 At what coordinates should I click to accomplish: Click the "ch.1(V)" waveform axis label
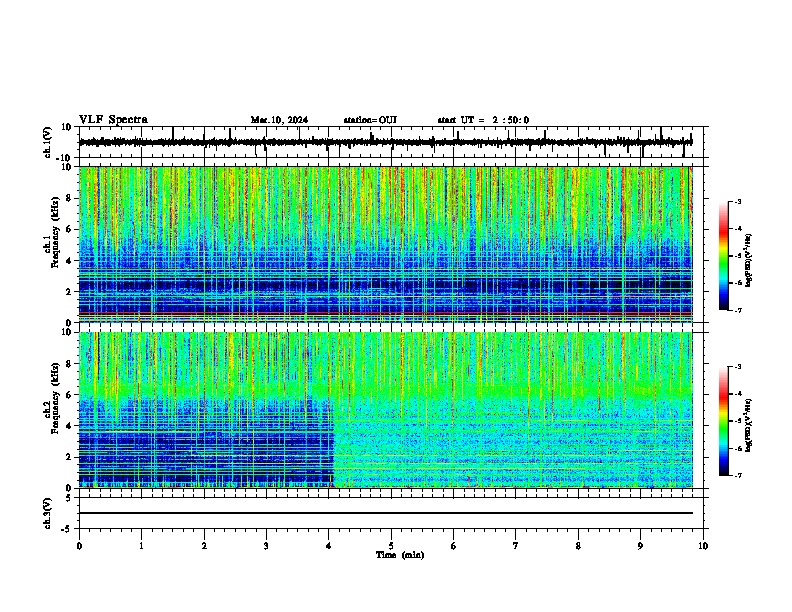pos(48,142)
